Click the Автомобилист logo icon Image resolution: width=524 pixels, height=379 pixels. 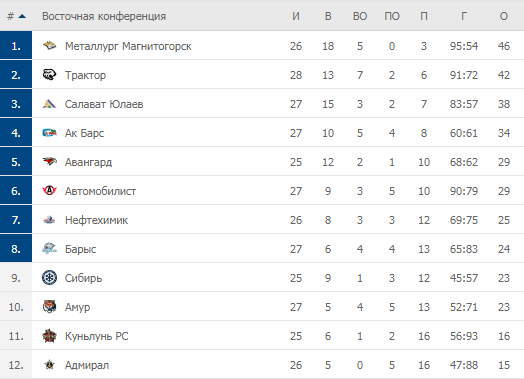49,191
